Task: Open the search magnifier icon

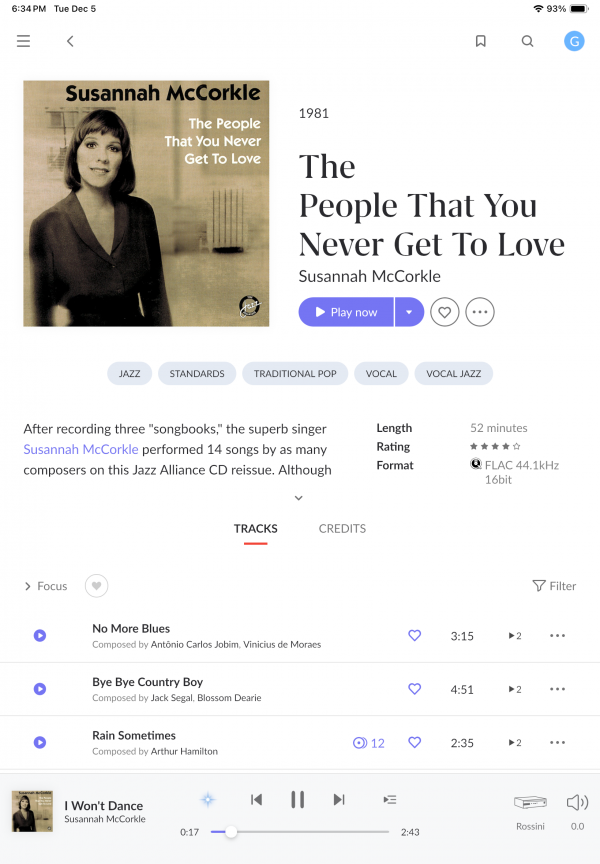Action: [x=527, y=41]
